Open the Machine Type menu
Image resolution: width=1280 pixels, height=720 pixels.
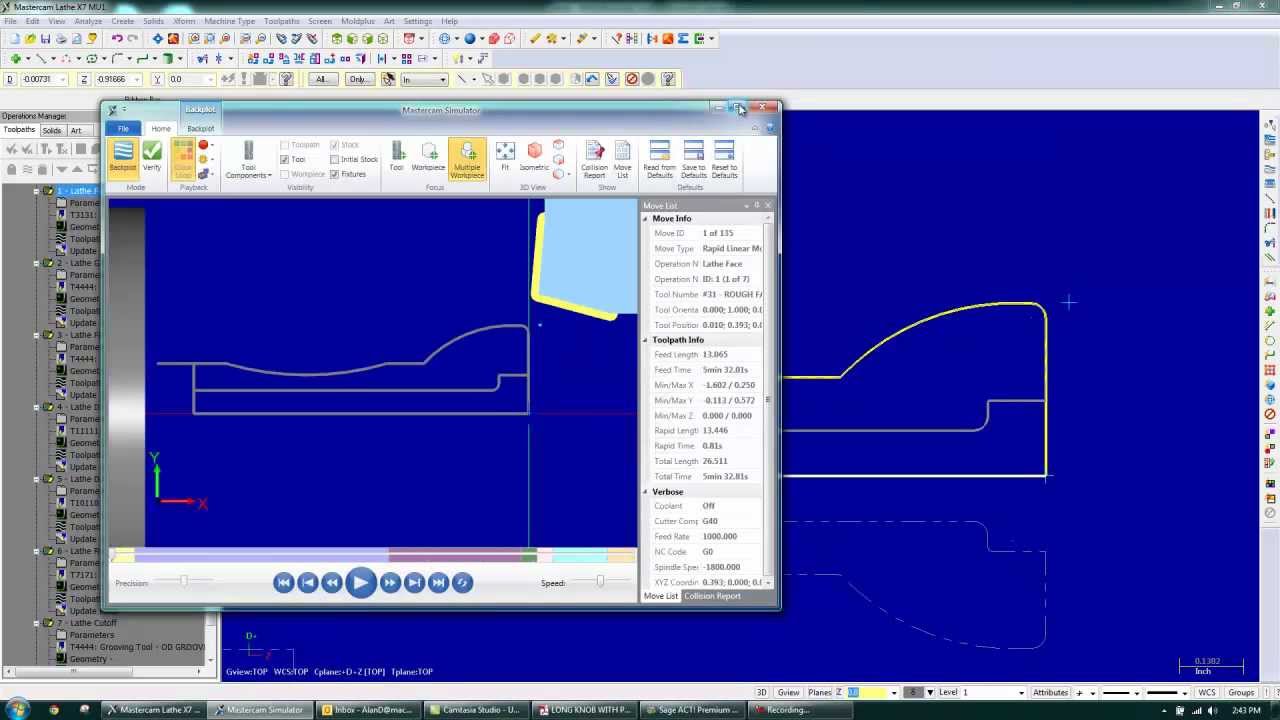[x=229, y=21]
